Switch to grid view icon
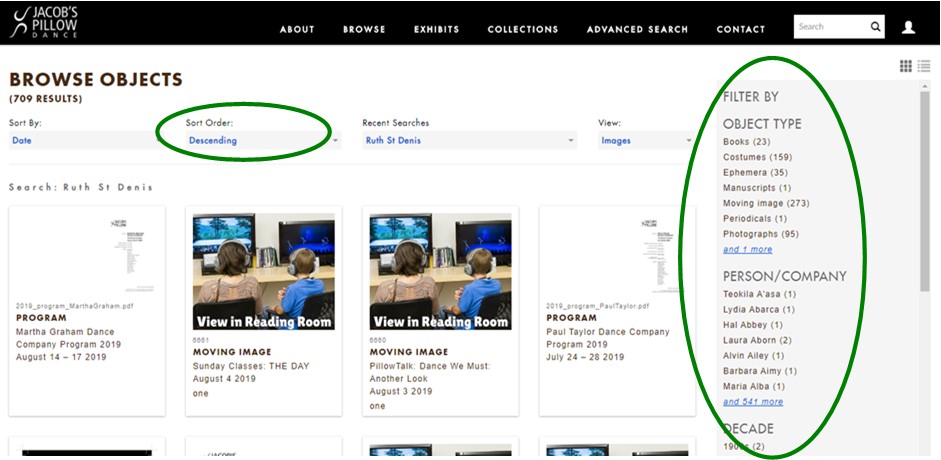This screenshot has width=941, height=460. (905, 66)
